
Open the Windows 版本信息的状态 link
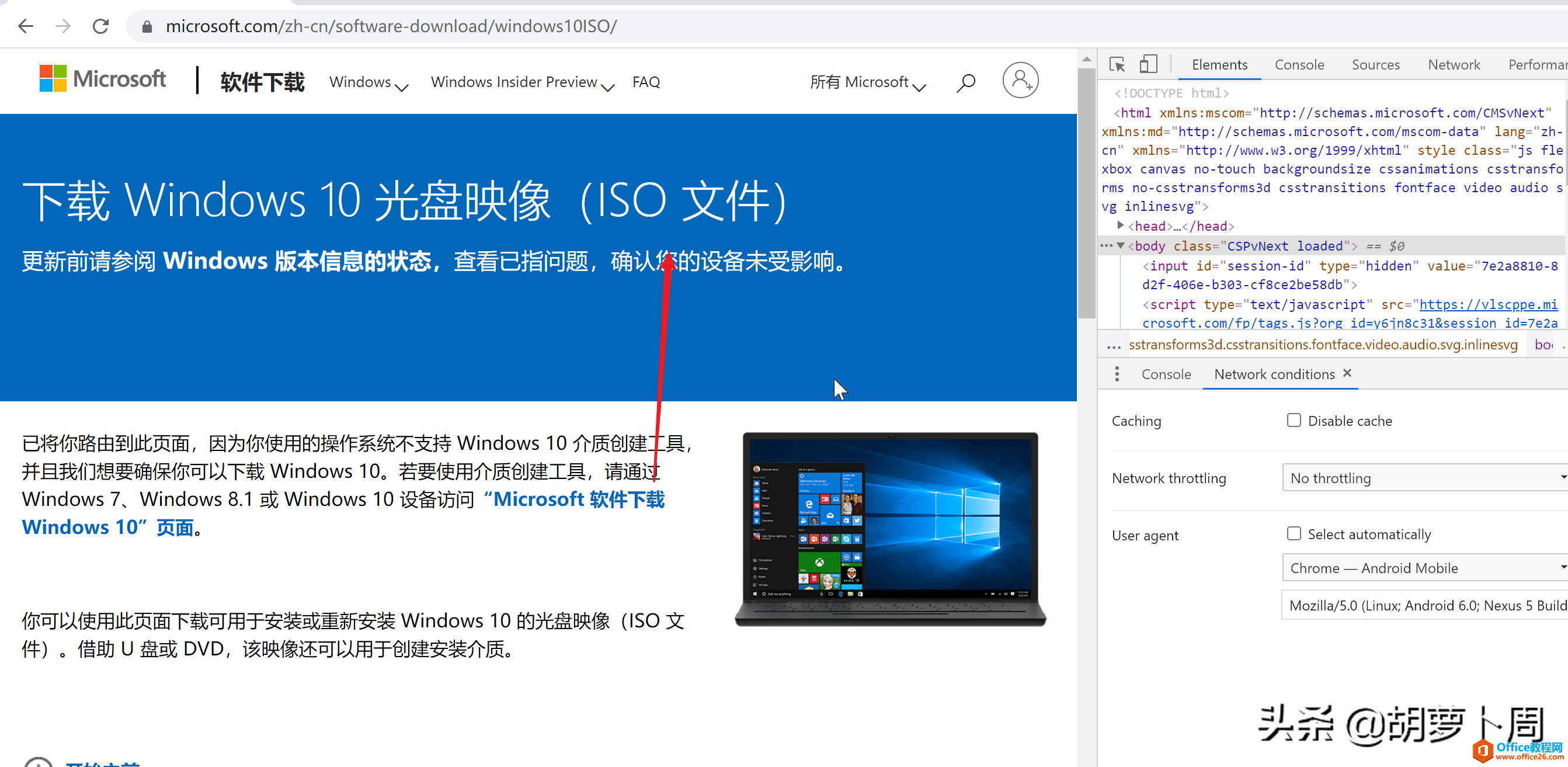(297, 261)
